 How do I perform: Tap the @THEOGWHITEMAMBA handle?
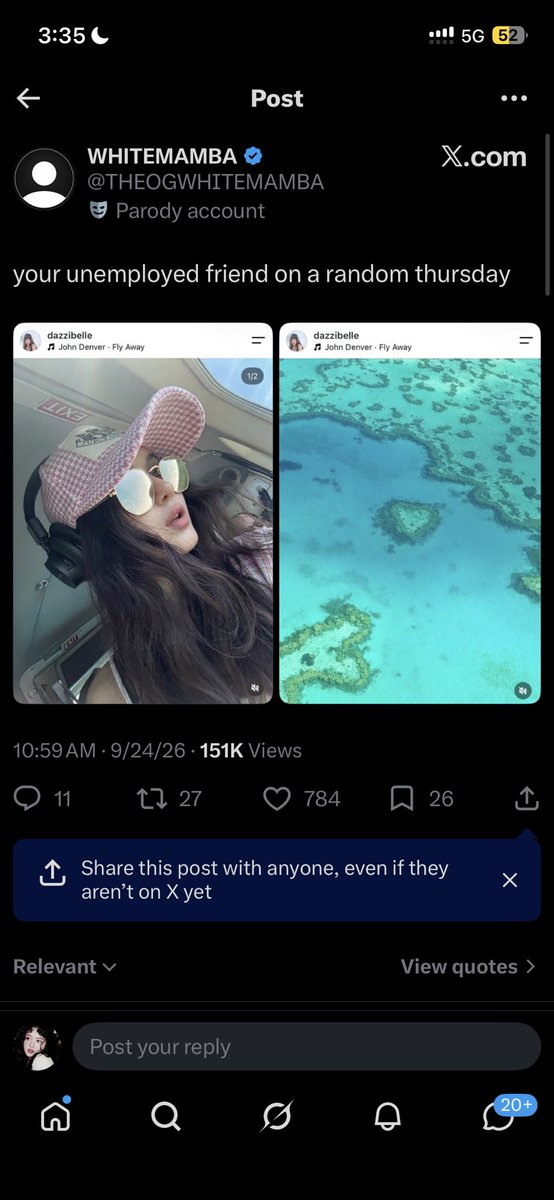click(x=206, y=182)
